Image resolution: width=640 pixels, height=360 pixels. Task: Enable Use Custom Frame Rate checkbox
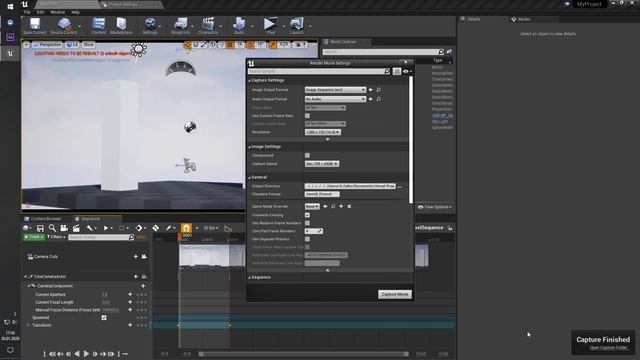pyautogui.click(x=307, y=116)
